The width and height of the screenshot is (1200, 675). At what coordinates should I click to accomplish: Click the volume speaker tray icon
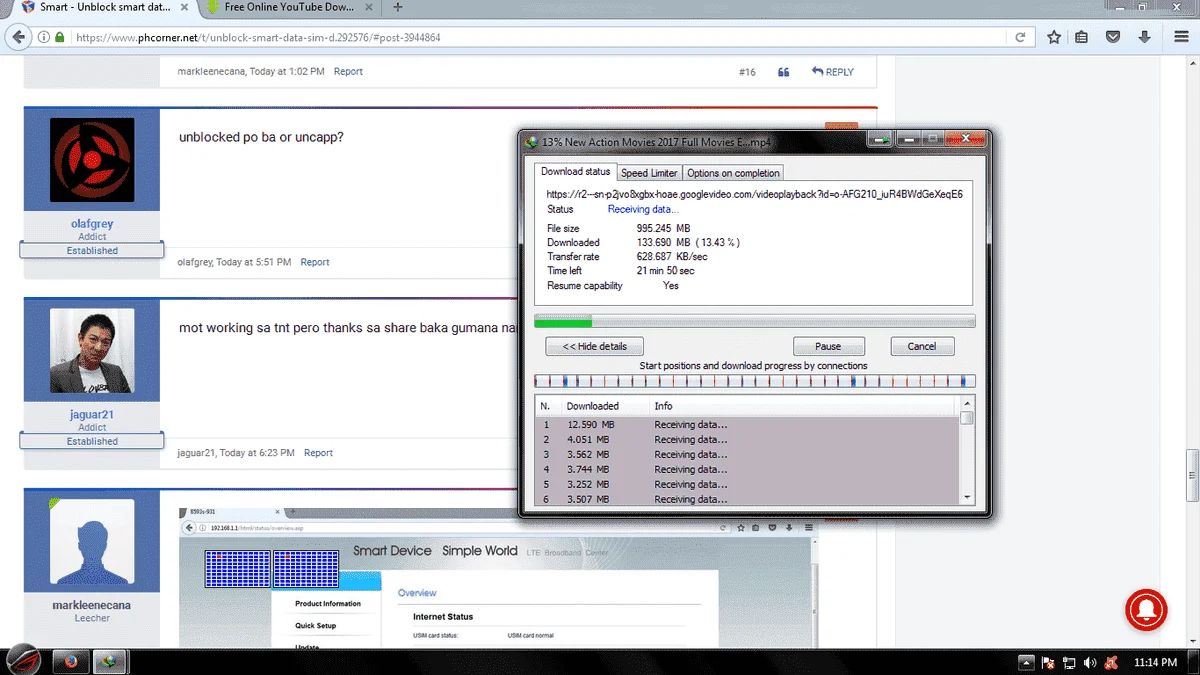click(1089, 662)
